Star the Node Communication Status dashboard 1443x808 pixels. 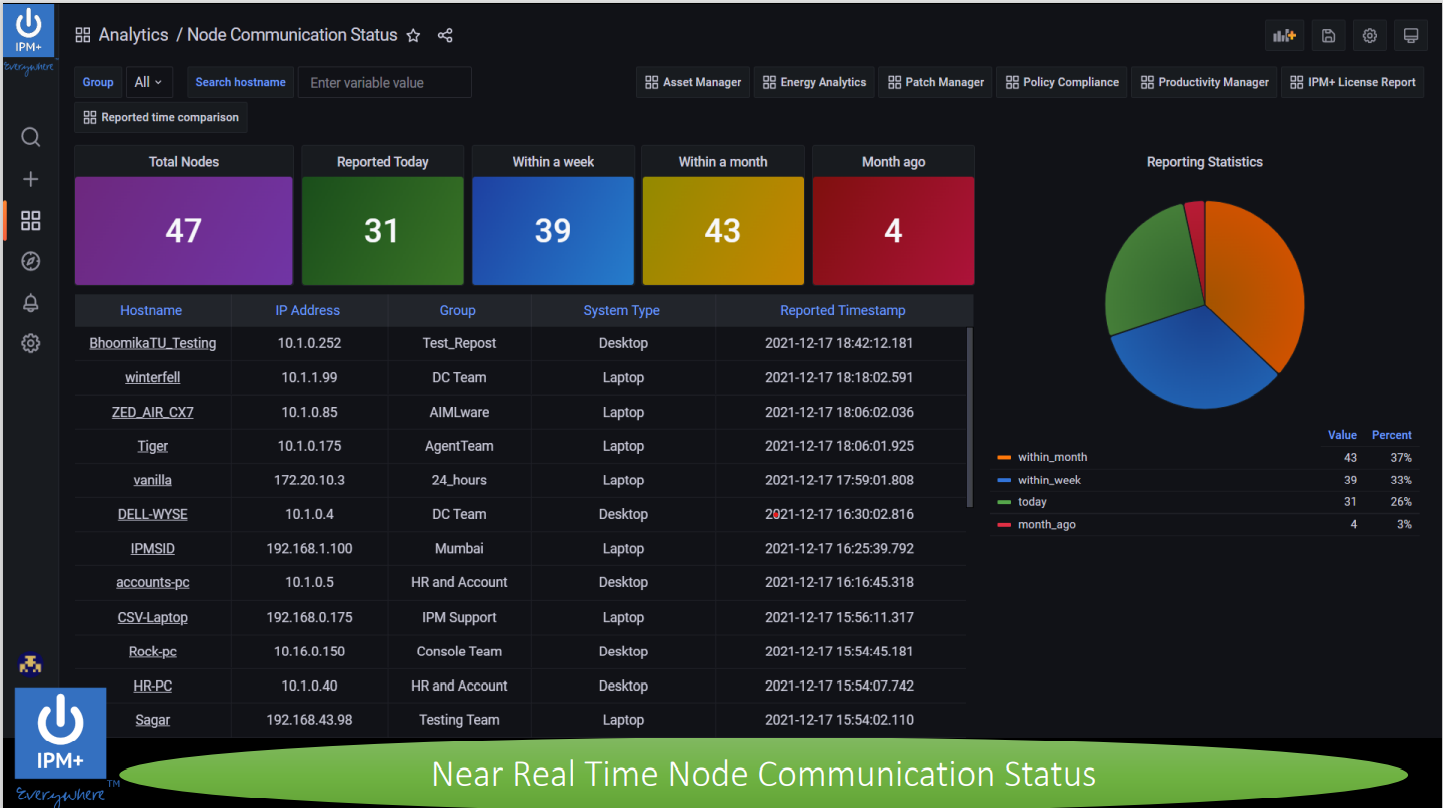413,36
